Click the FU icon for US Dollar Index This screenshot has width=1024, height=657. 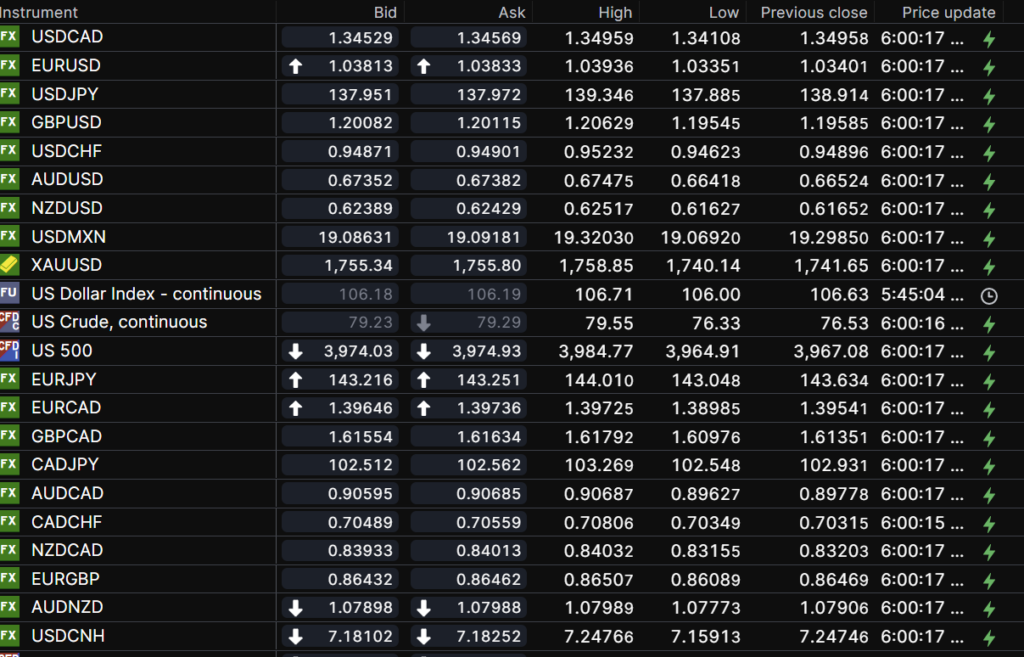pos(9,294)
